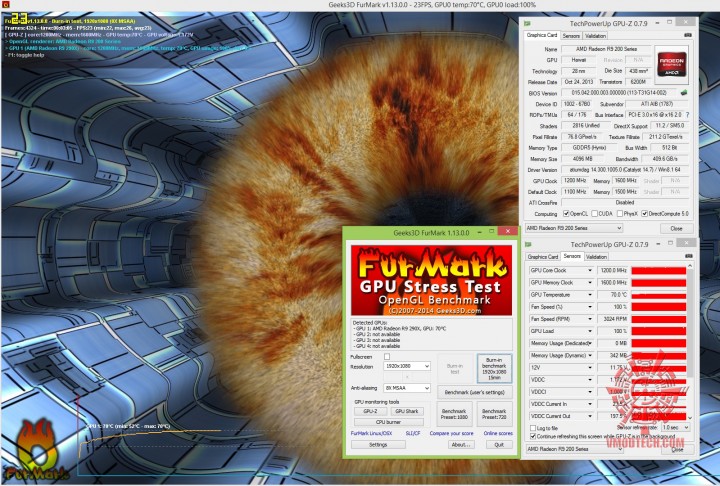Enable the Fullscreen checkbox in FurMark
Viewport: 720px width, 486px height.
(x=387, y=356)
